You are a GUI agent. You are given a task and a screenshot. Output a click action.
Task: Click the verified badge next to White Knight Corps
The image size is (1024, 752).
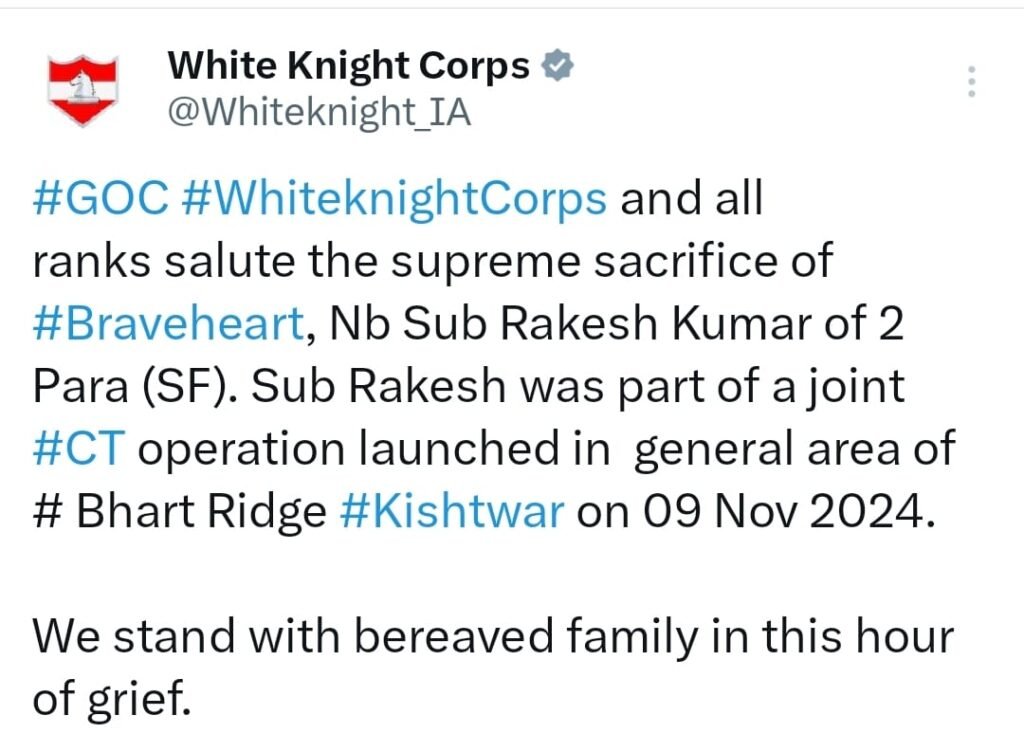(x=556, y=67)
